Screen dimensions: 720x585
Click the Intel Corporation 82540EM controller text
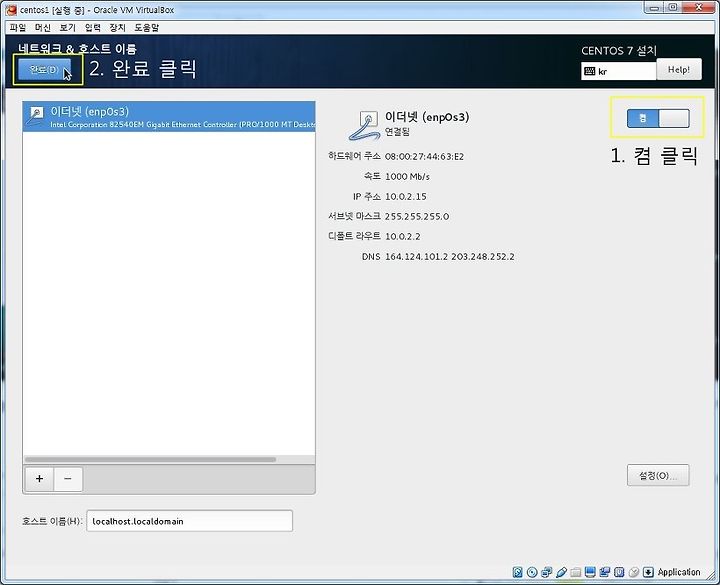pyautogui.click(x=183, y=124)
